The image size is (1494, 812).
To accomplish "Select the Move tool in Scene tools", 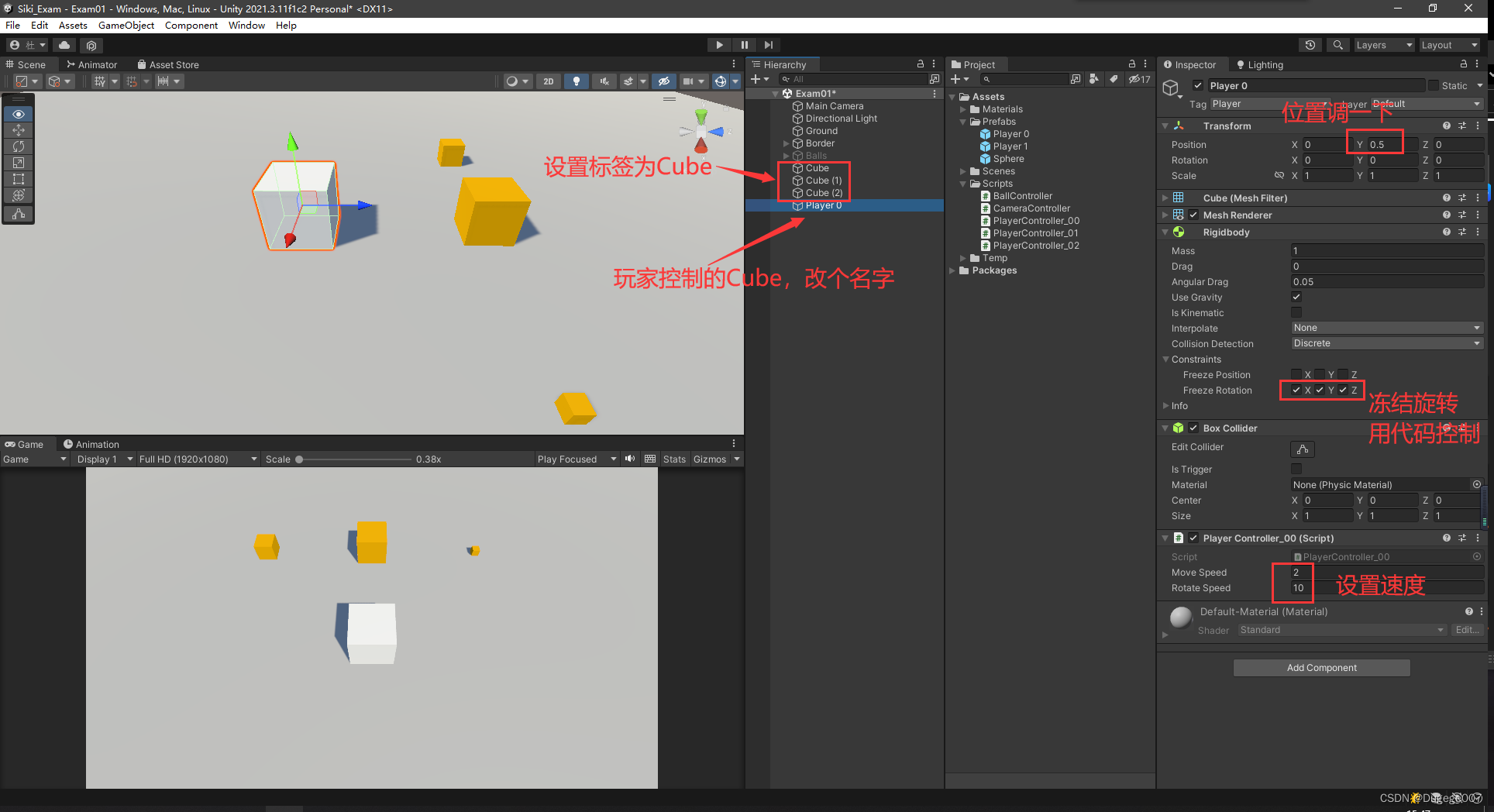I will click(x=19, y=130).
